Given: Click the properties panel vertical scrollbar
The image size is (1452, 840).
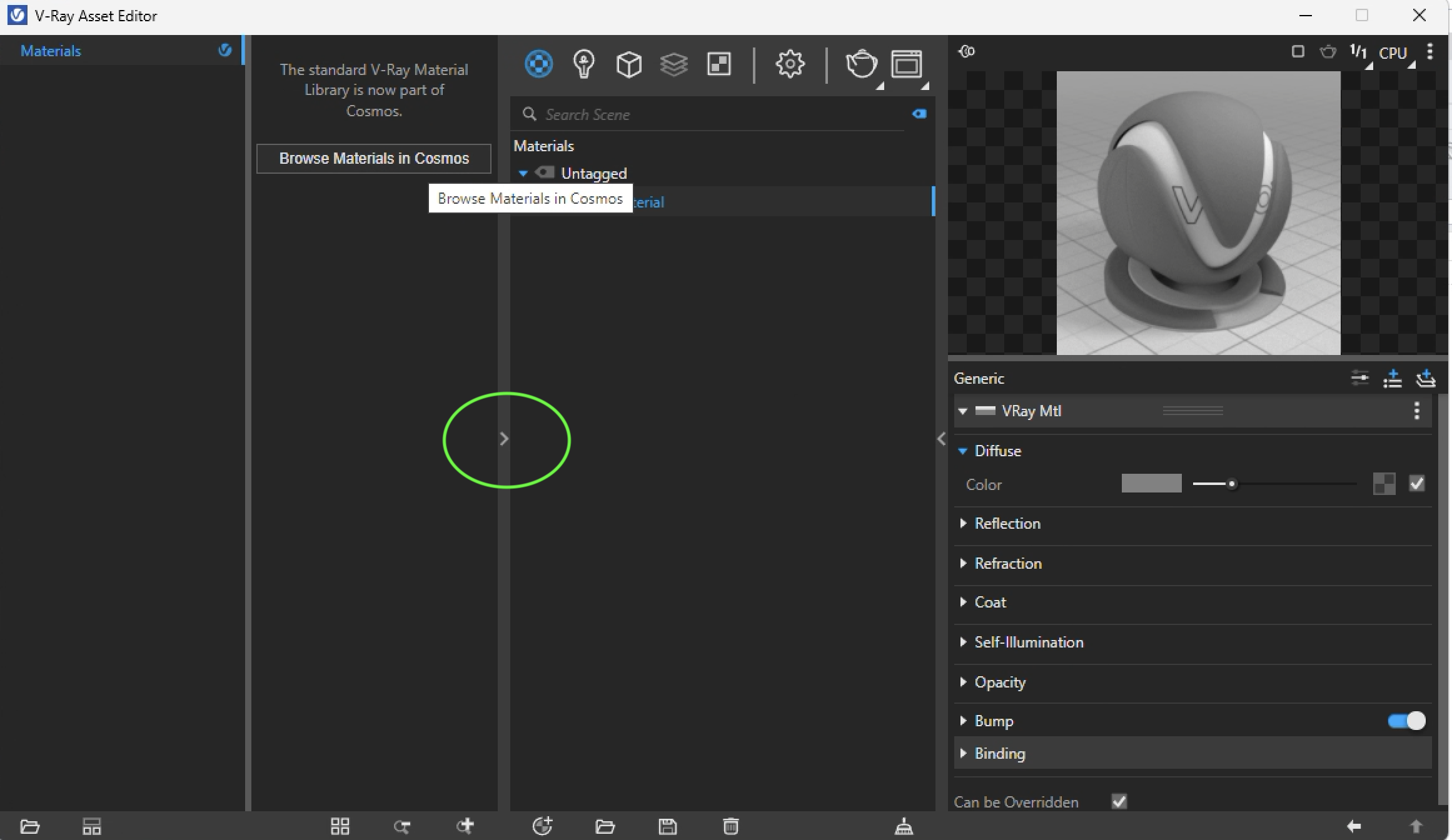Looking at the screenshot, I should 1443,599.
